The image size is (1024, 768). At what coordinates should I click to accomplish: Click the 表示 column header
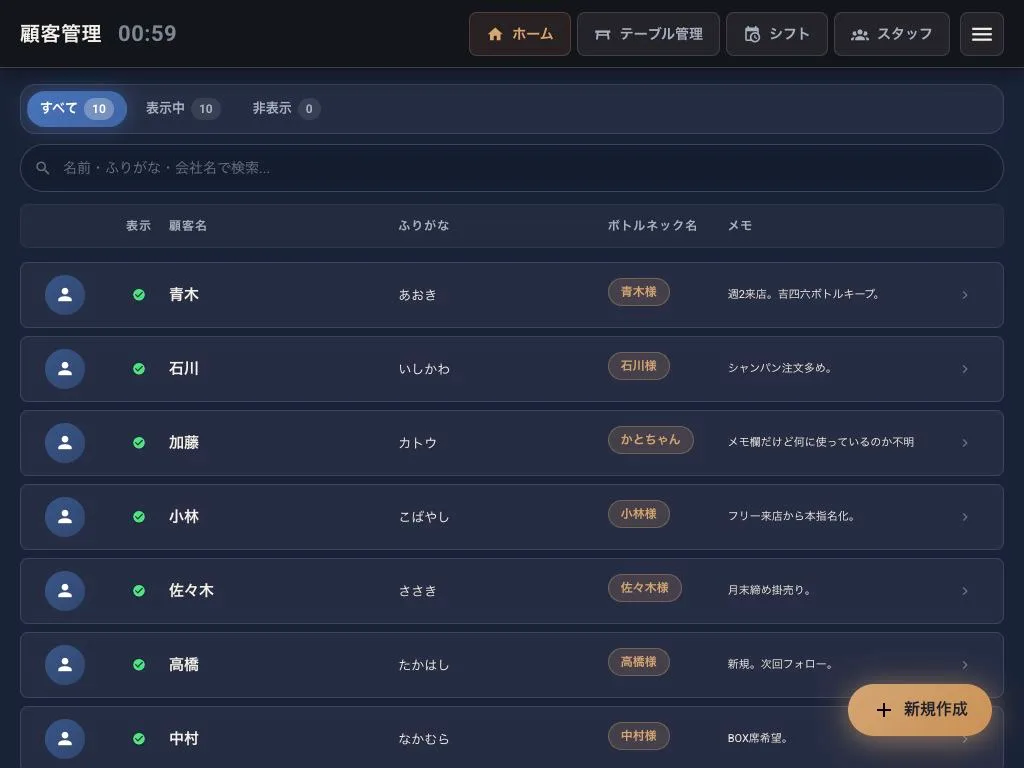pos(138,226)
